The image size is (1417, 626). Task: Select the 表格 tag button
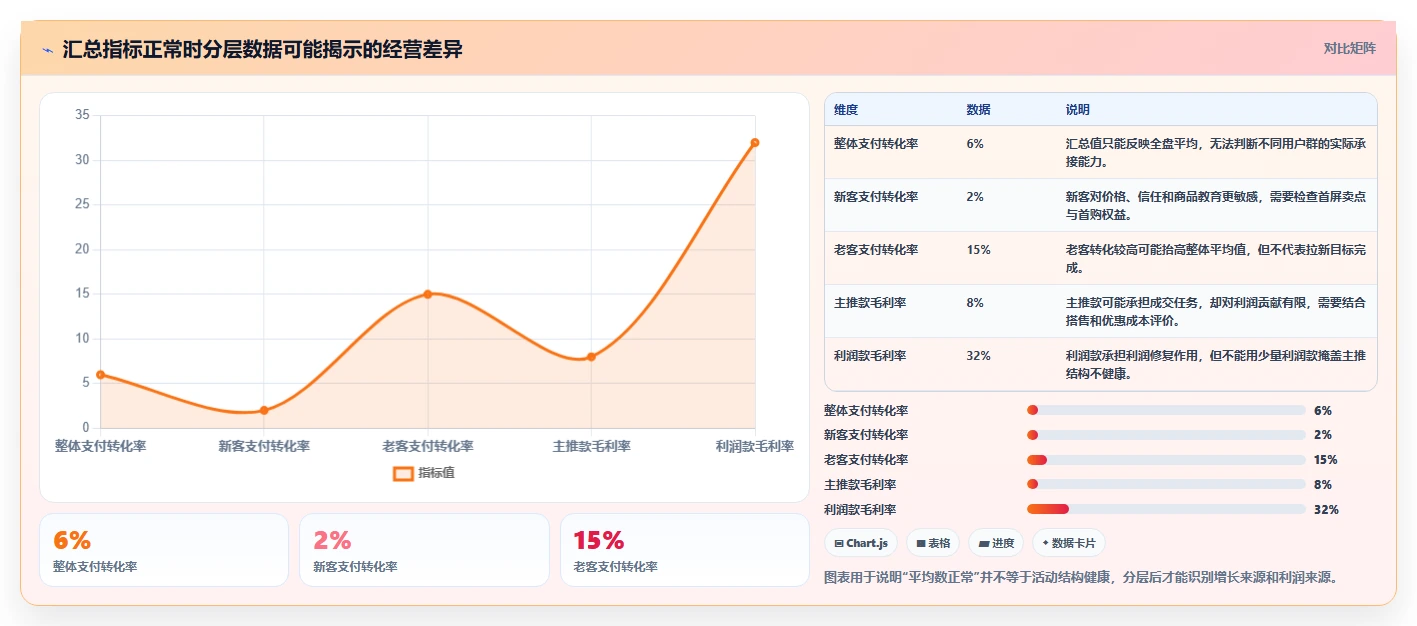coord(932,543)
